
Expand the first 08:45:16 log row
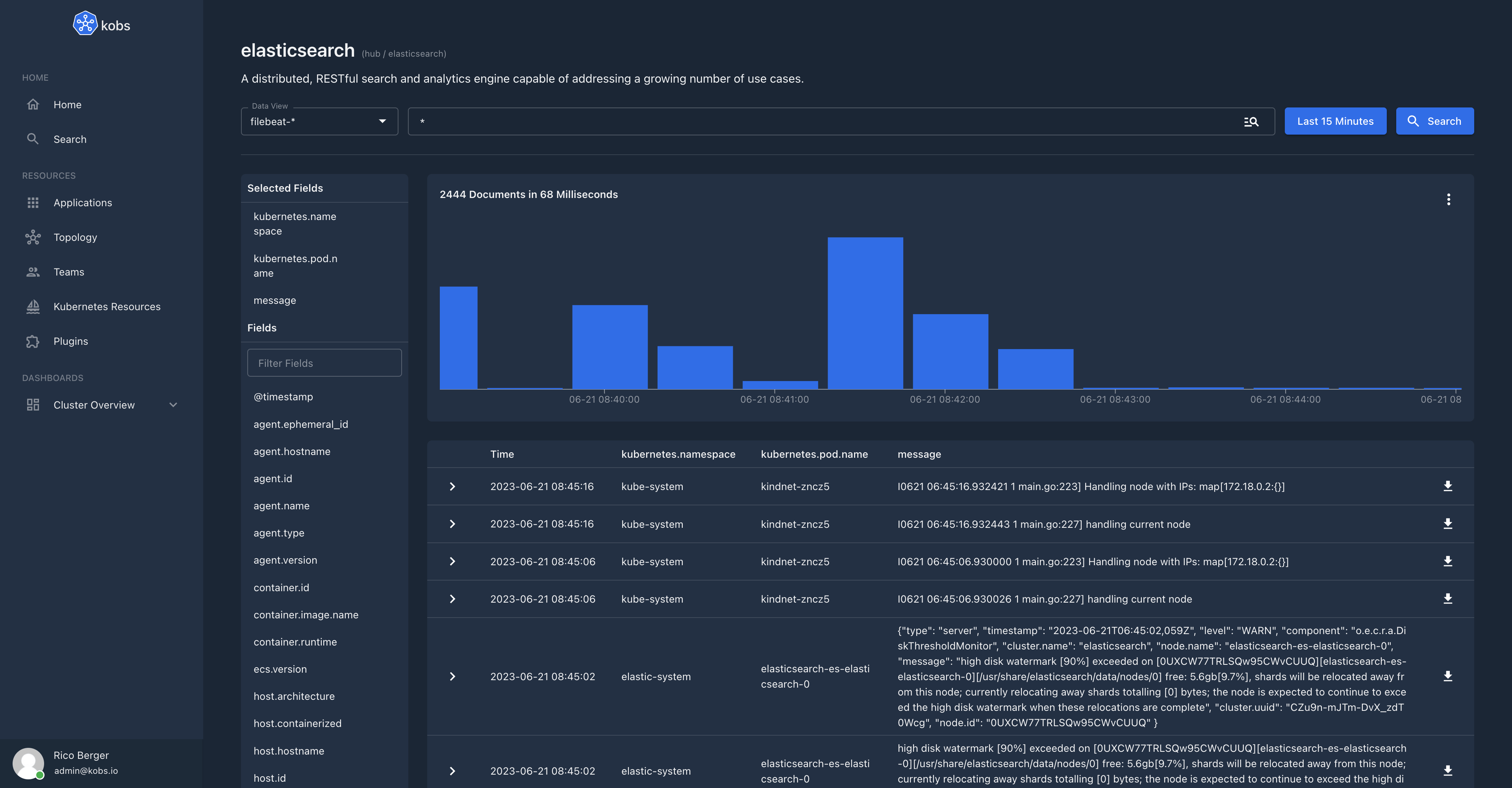click(x=452, y=486)
